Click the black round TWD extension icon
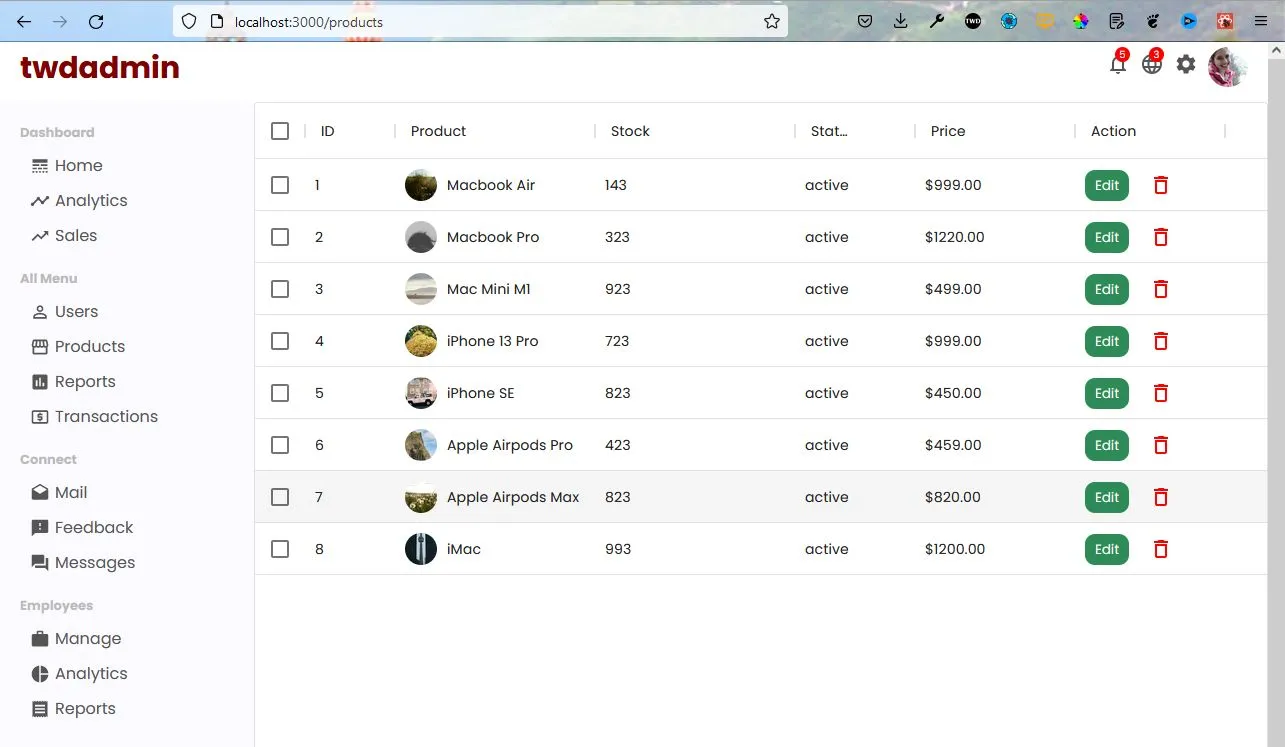 (973, 21)
